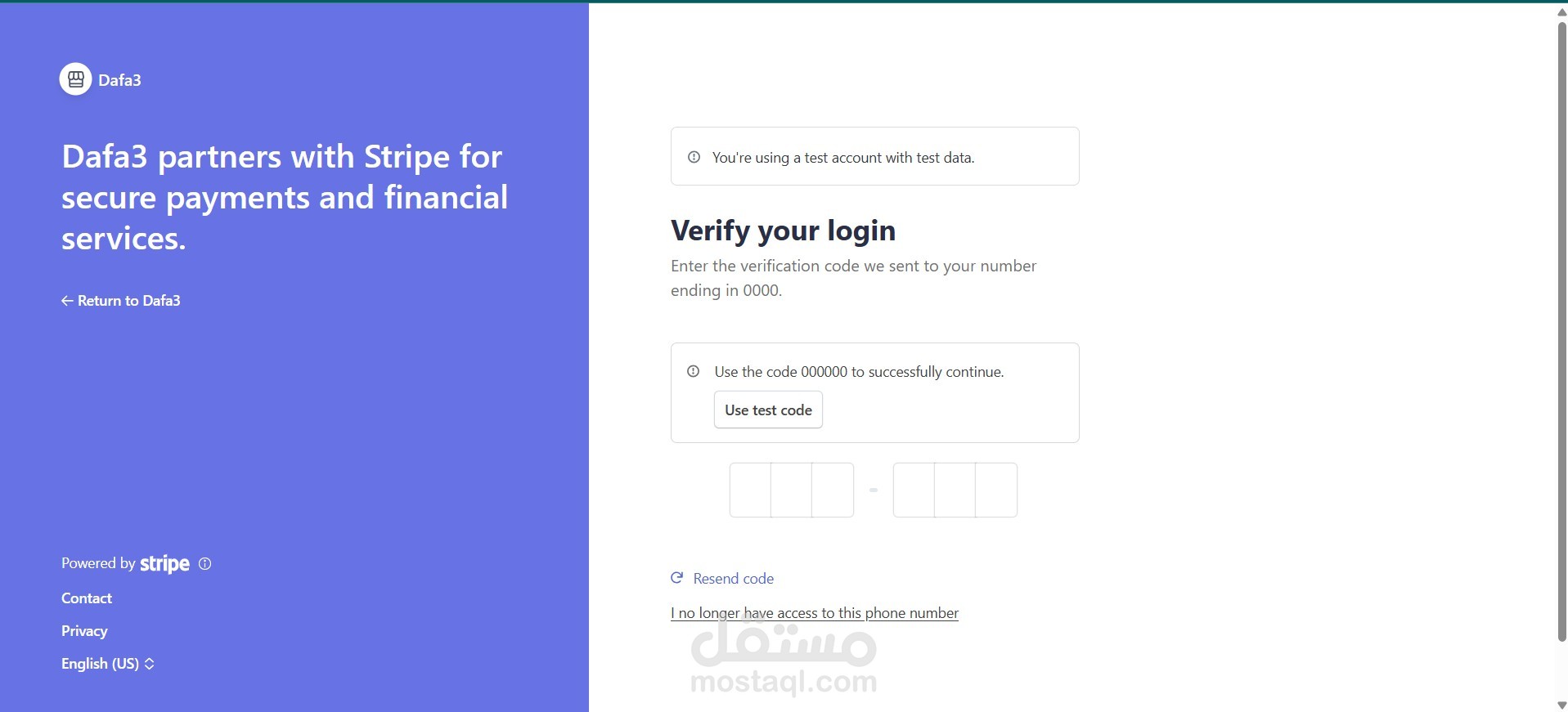Click the Resend code refresh icon
1568x712 pixels.
677,578
